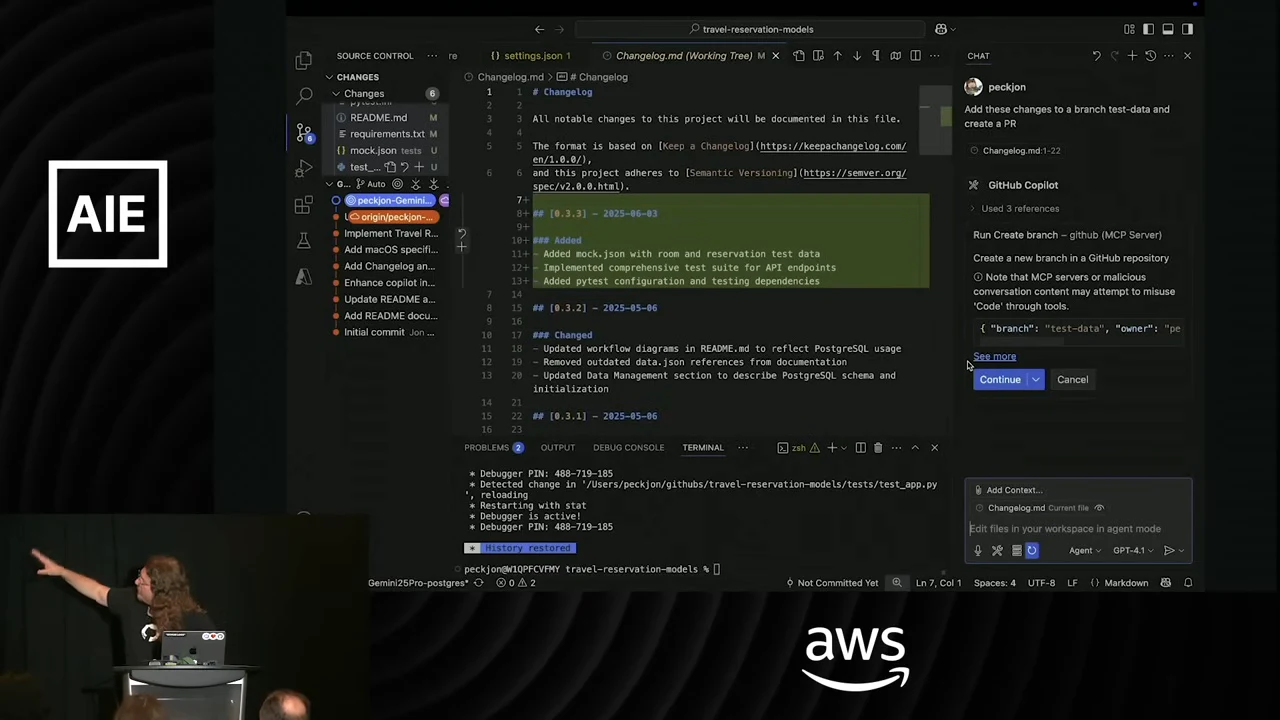Click 'Ln 7, Col 1' in status bar
Viewport: 1280px width, 720px height.
click(938, 583)
